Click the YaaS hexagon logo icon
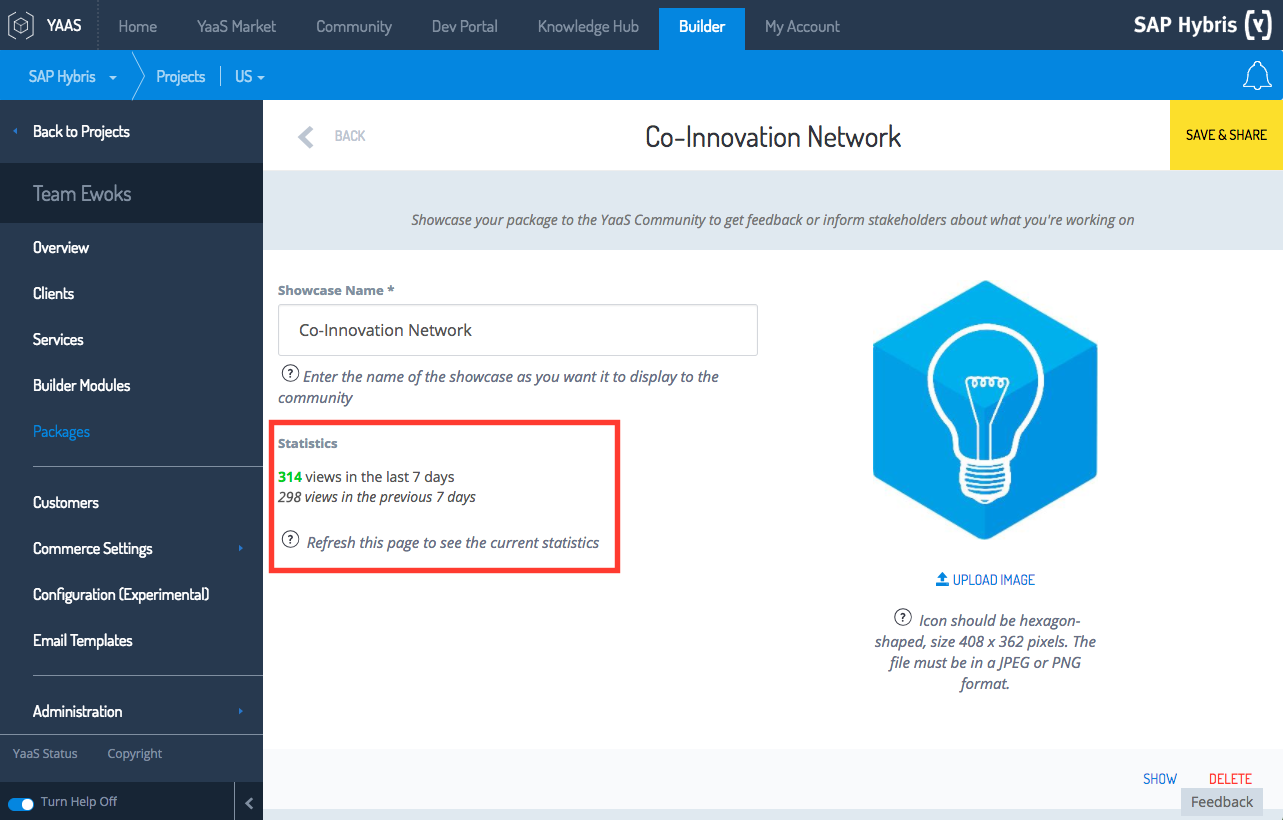Viewport: 1283px width, 820px height. [22, 26]
